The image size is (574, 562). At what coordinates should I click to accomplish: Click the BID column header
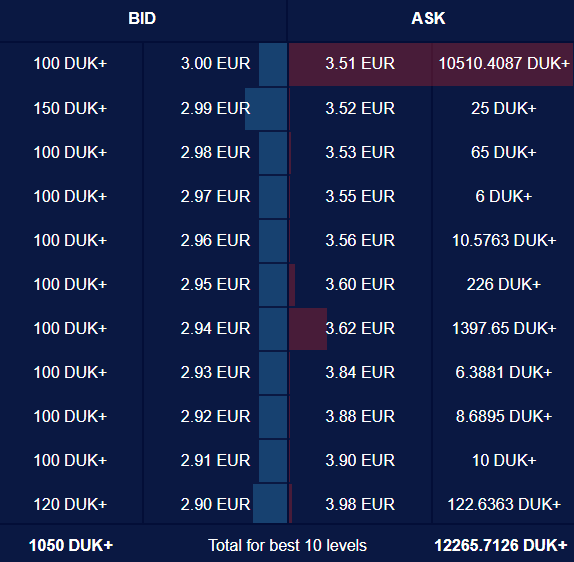point(142,18)
